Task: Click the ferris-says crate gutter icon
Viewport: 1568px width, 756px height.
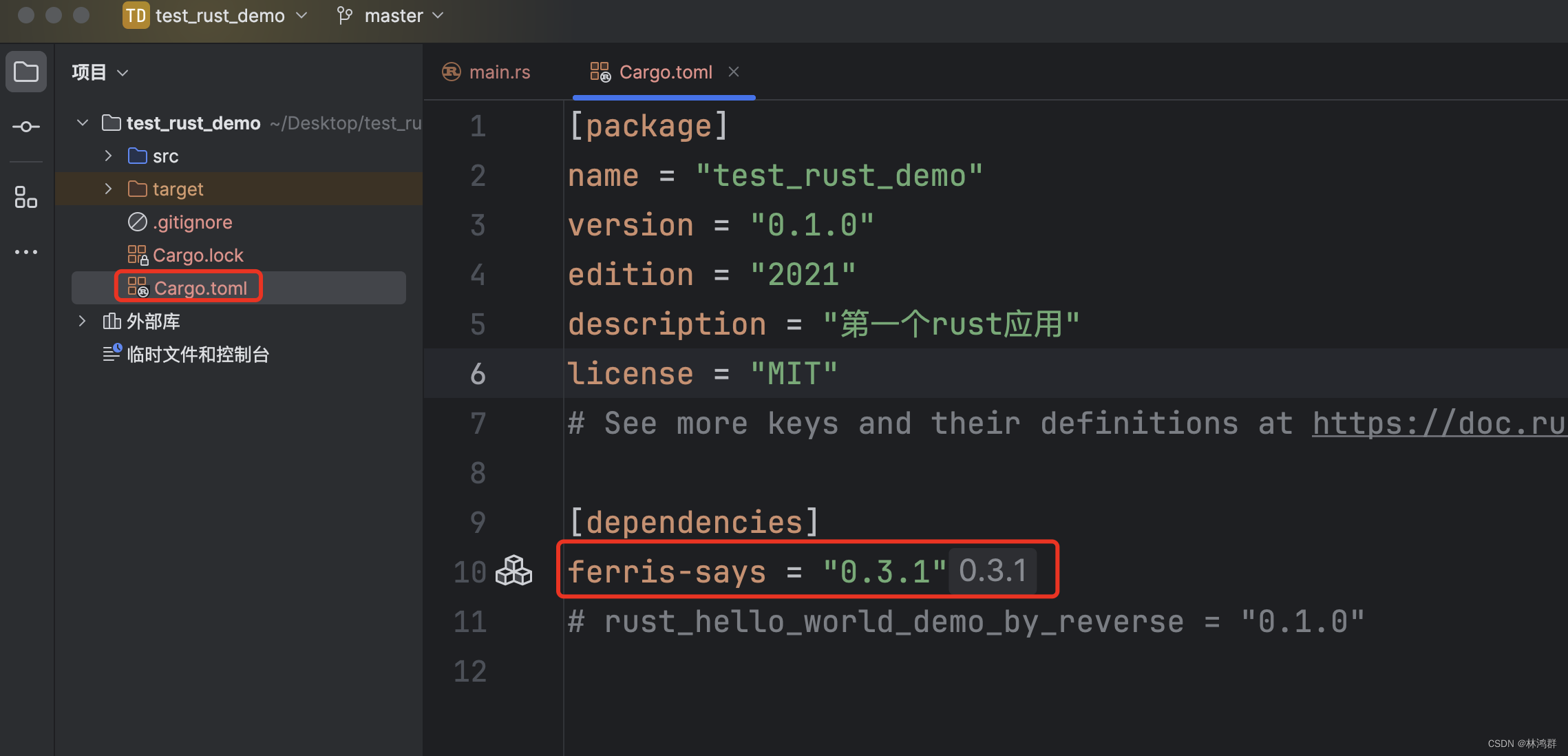Action: coord(513,571)
